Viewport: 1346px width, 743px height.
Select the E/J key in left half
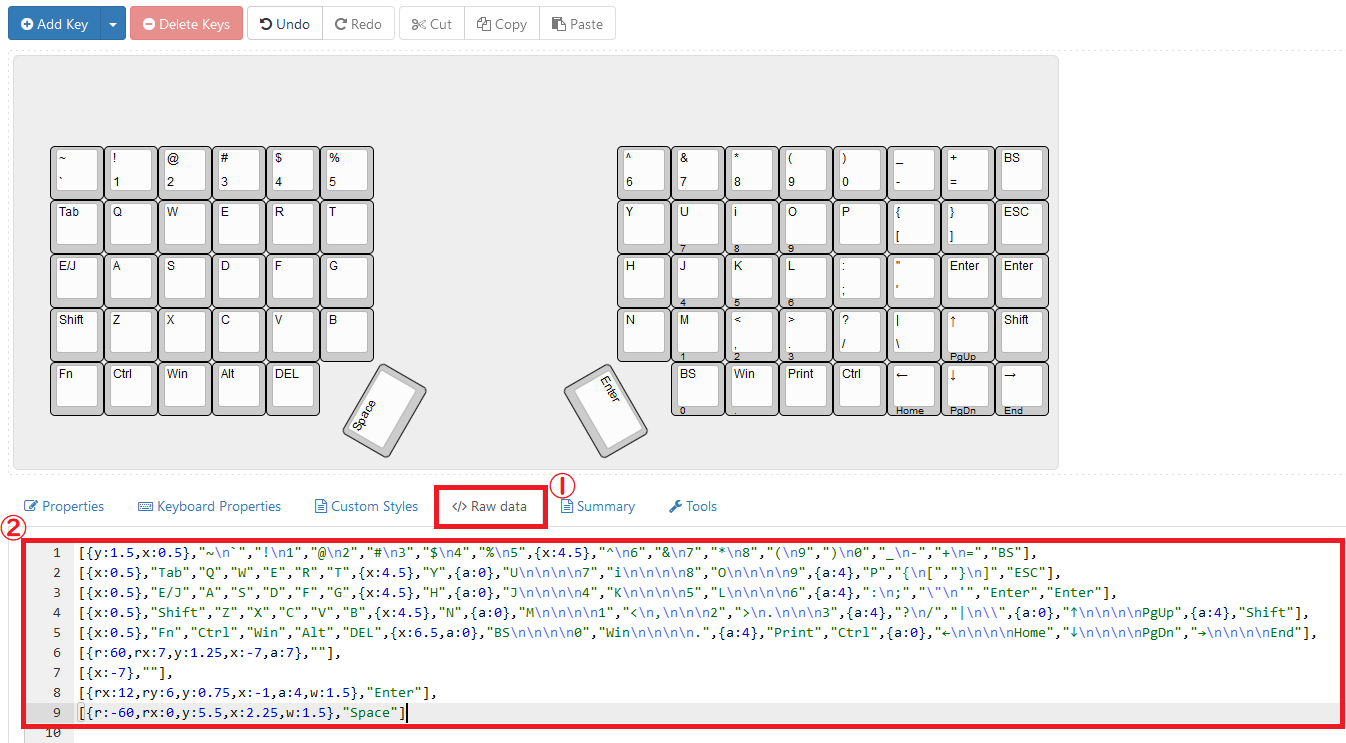(x=77, y=279)
